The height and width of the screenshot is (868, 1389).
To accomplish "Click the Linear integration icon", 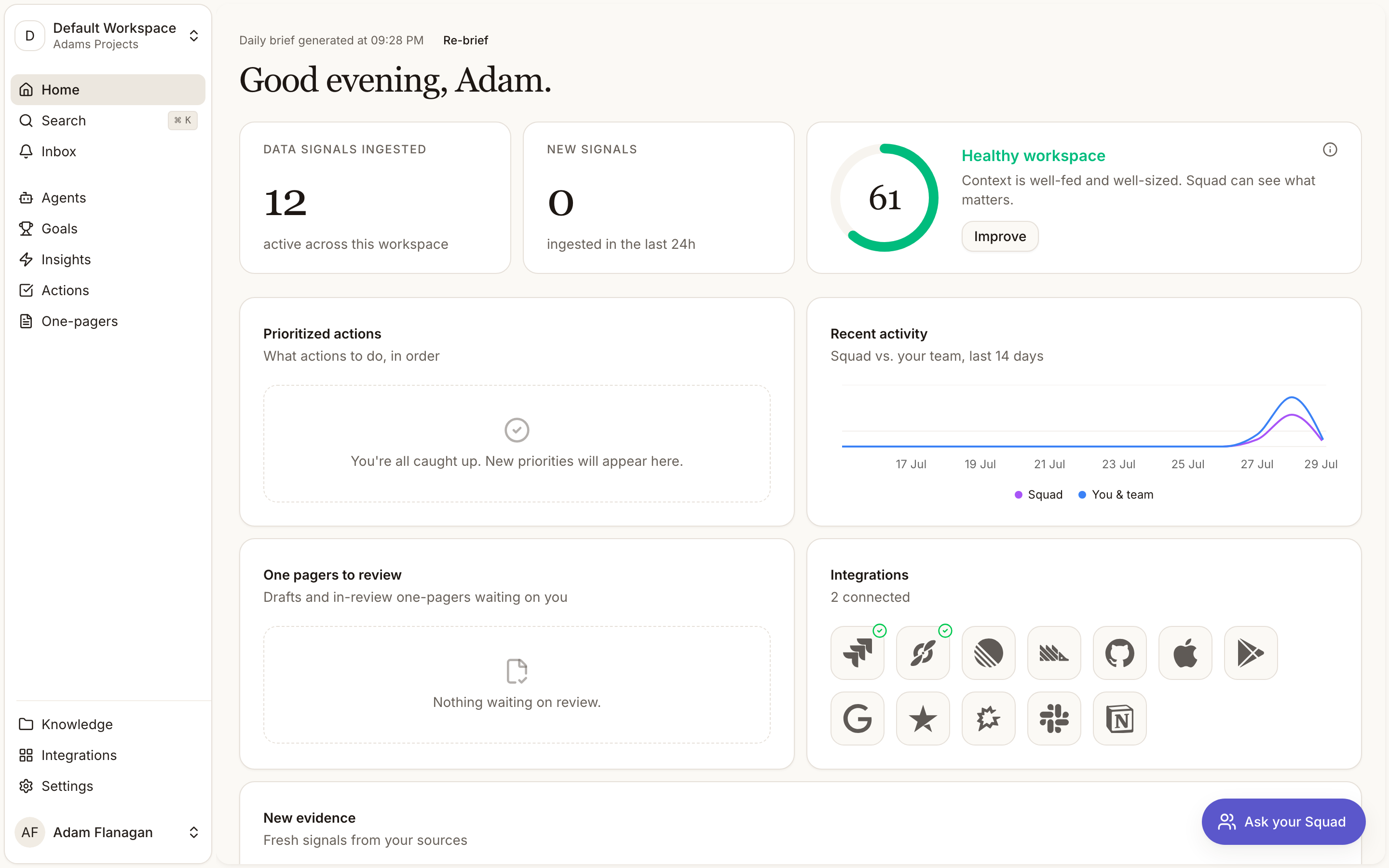I will pos(988,653).
